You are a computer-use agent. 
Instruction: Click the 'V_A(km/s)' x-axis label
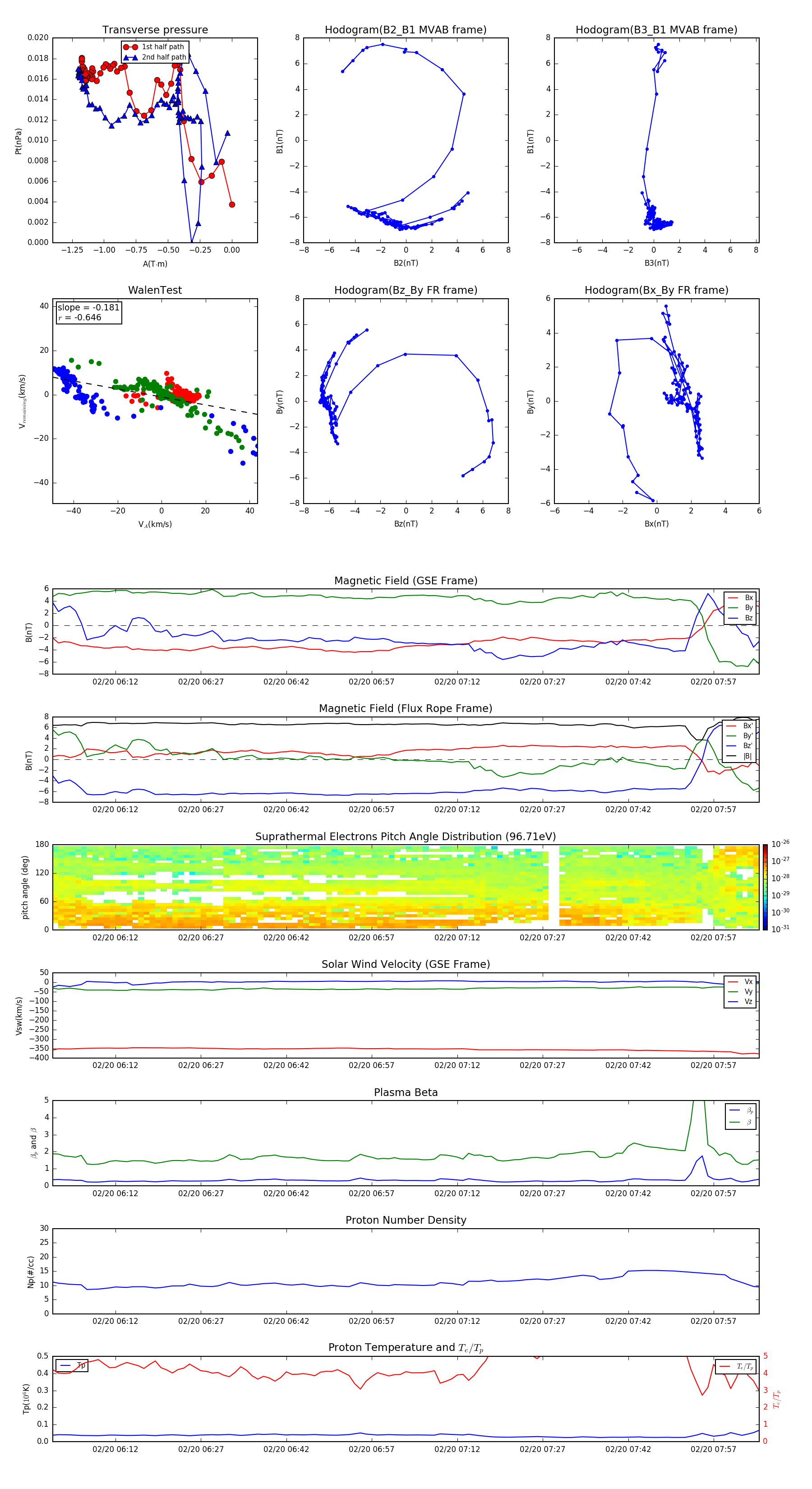[155, 524]
